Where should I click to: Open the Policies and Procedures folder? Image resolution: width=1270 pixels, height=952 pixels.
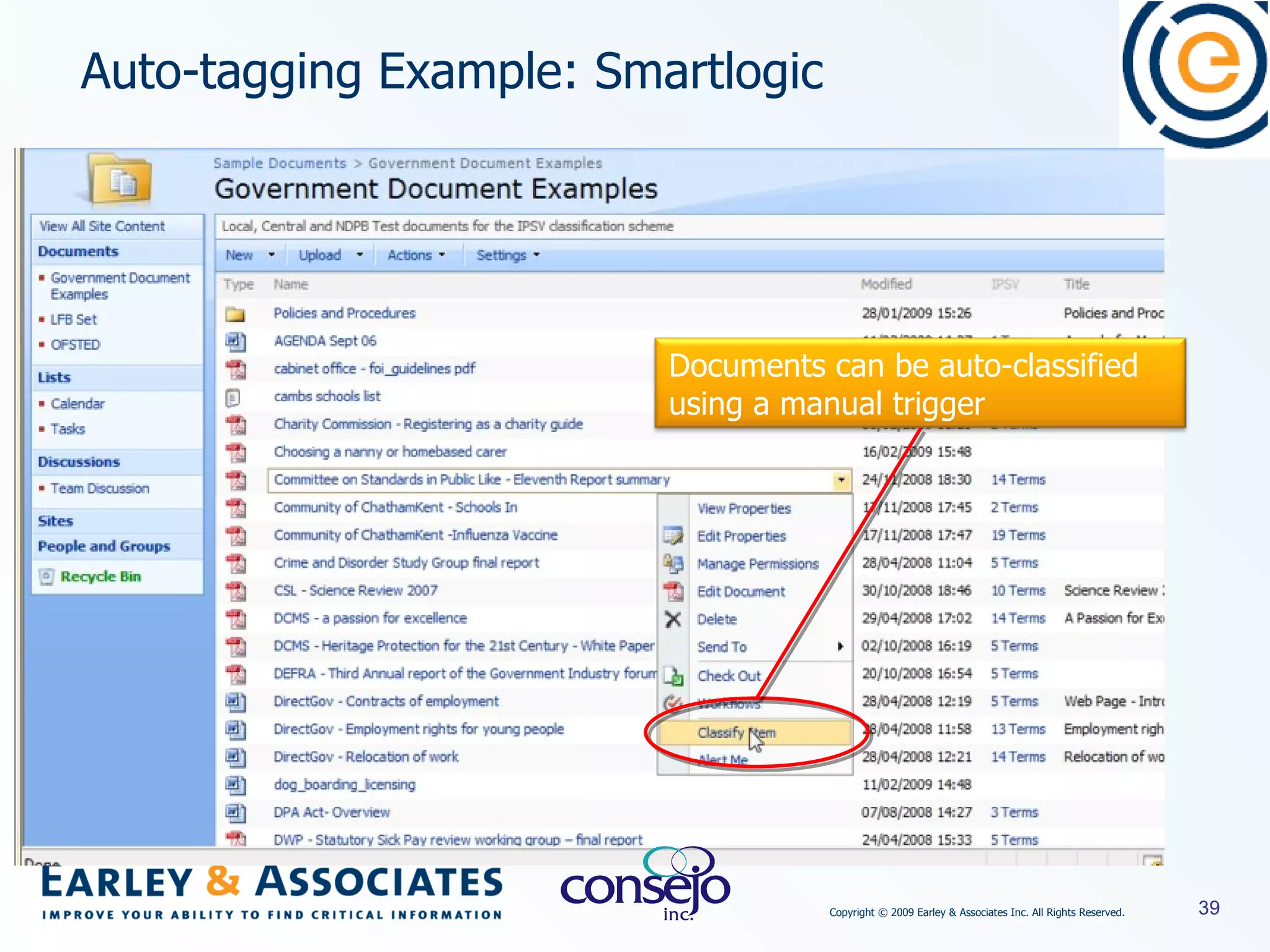point(345,314)
